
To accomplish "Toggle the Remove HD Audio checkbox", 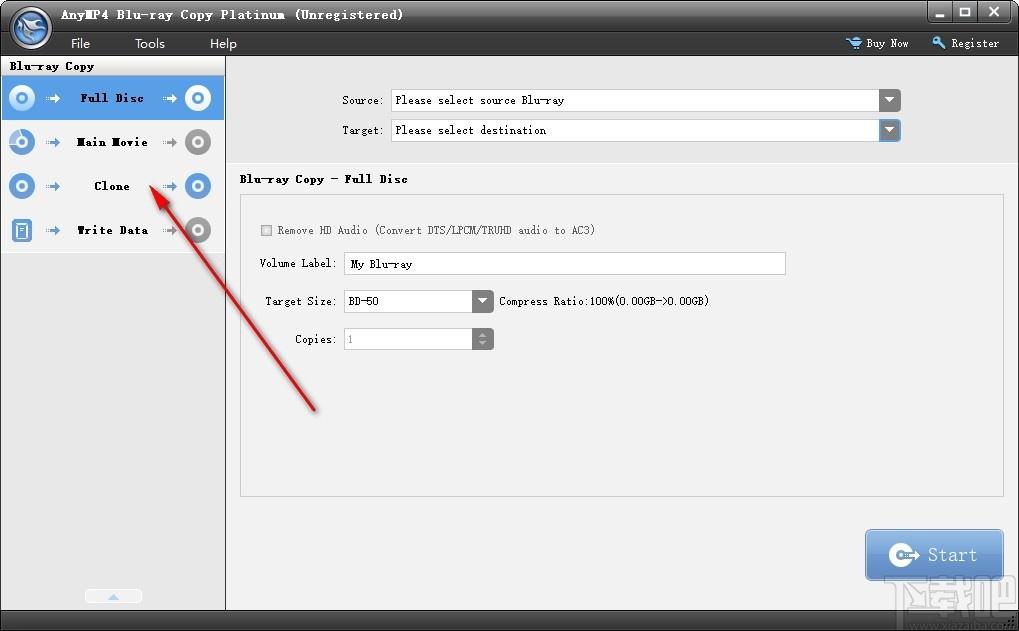I will point(266,230).
